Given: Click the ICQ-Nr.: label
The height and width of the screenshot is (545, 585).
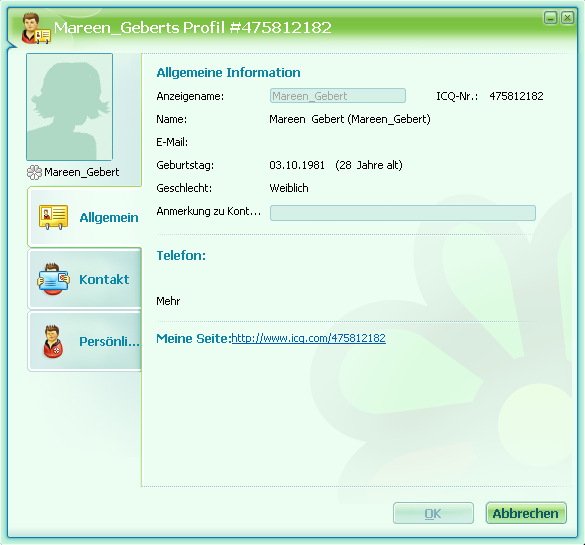Looking at the screenshot, I should pyautogui.click(x=457, y=96).
